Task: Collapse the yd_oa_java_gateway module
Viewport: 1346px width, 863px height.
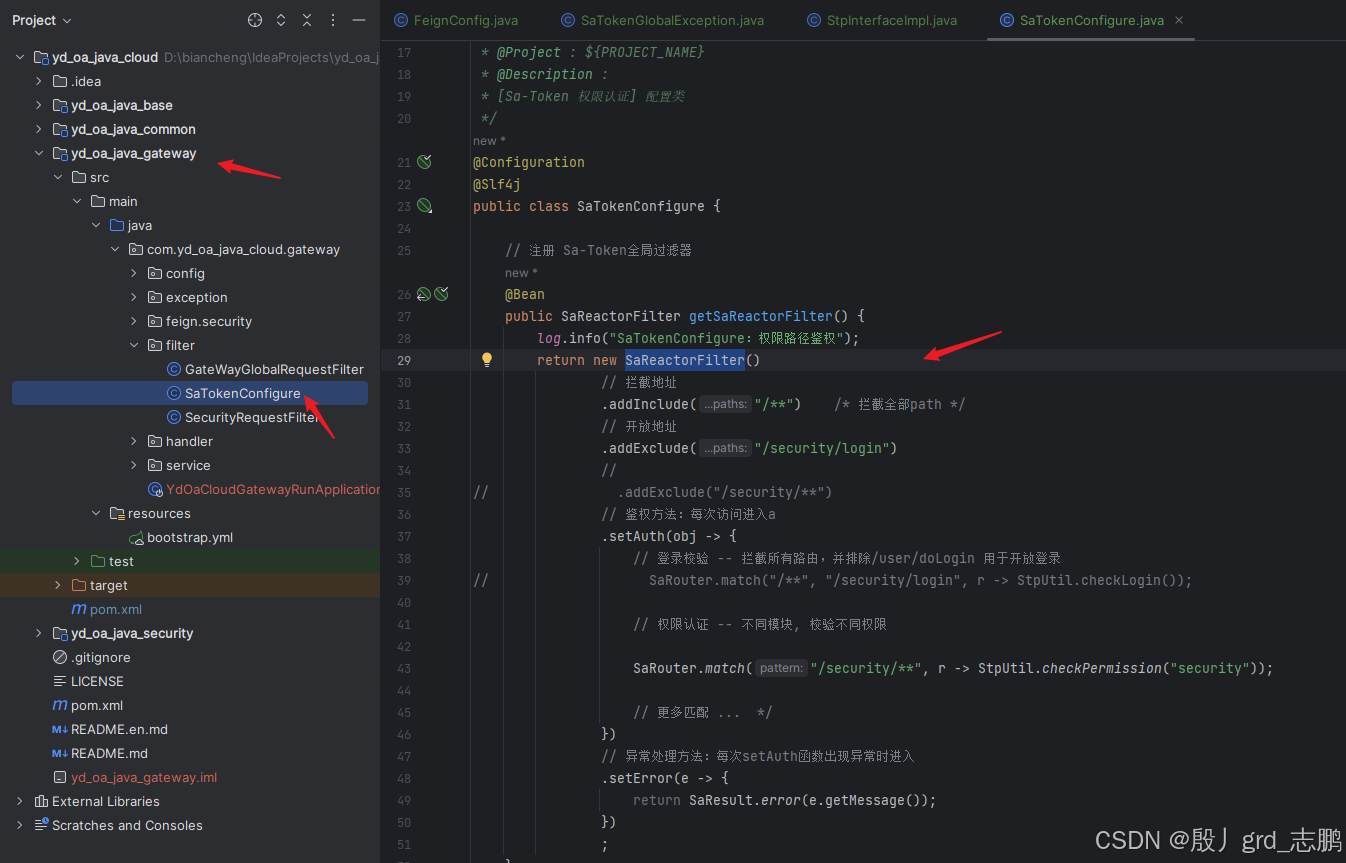Action: [x=39, y=153]
